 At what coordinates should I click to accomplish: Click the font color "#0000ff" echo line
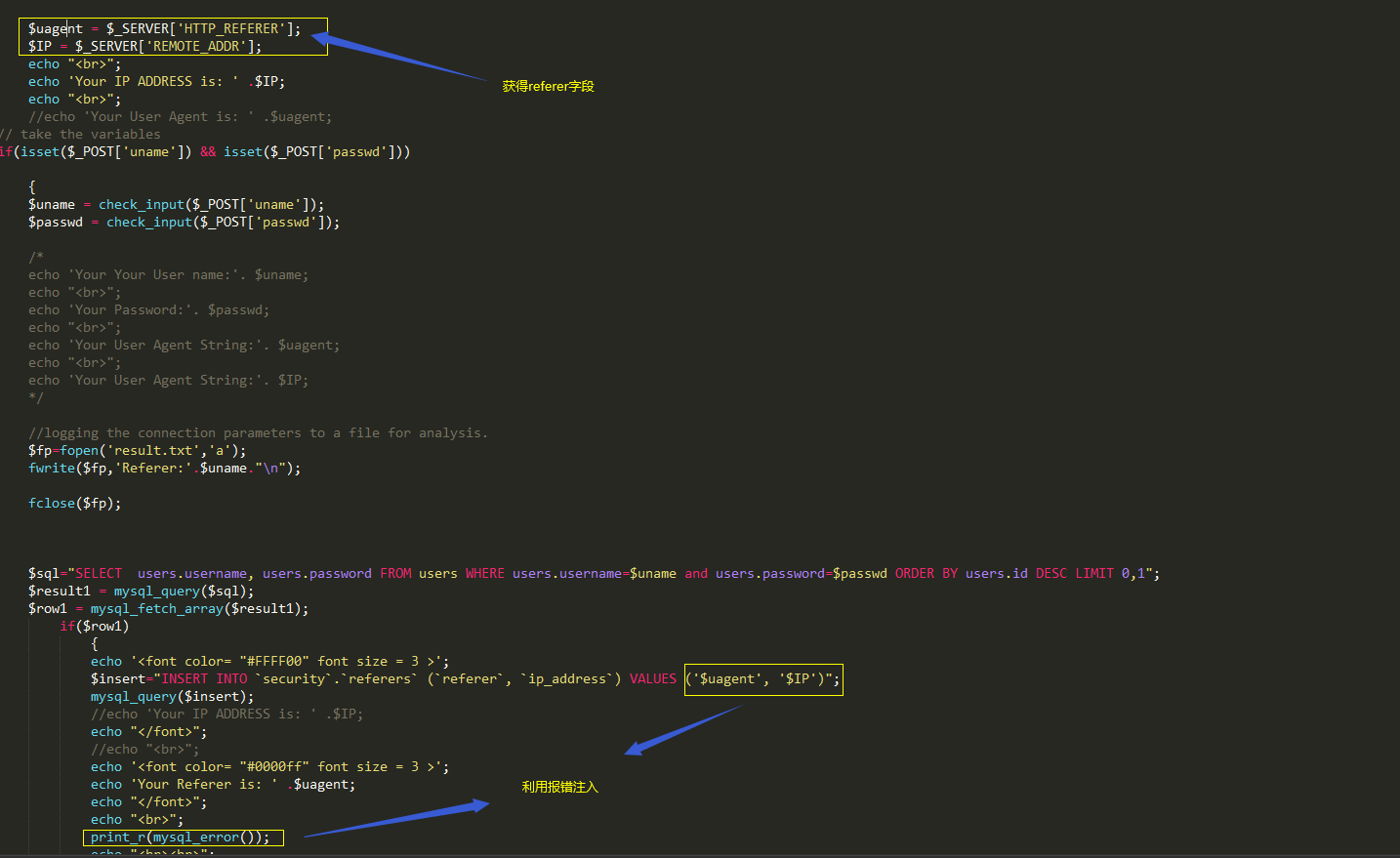tap(269, 766)
